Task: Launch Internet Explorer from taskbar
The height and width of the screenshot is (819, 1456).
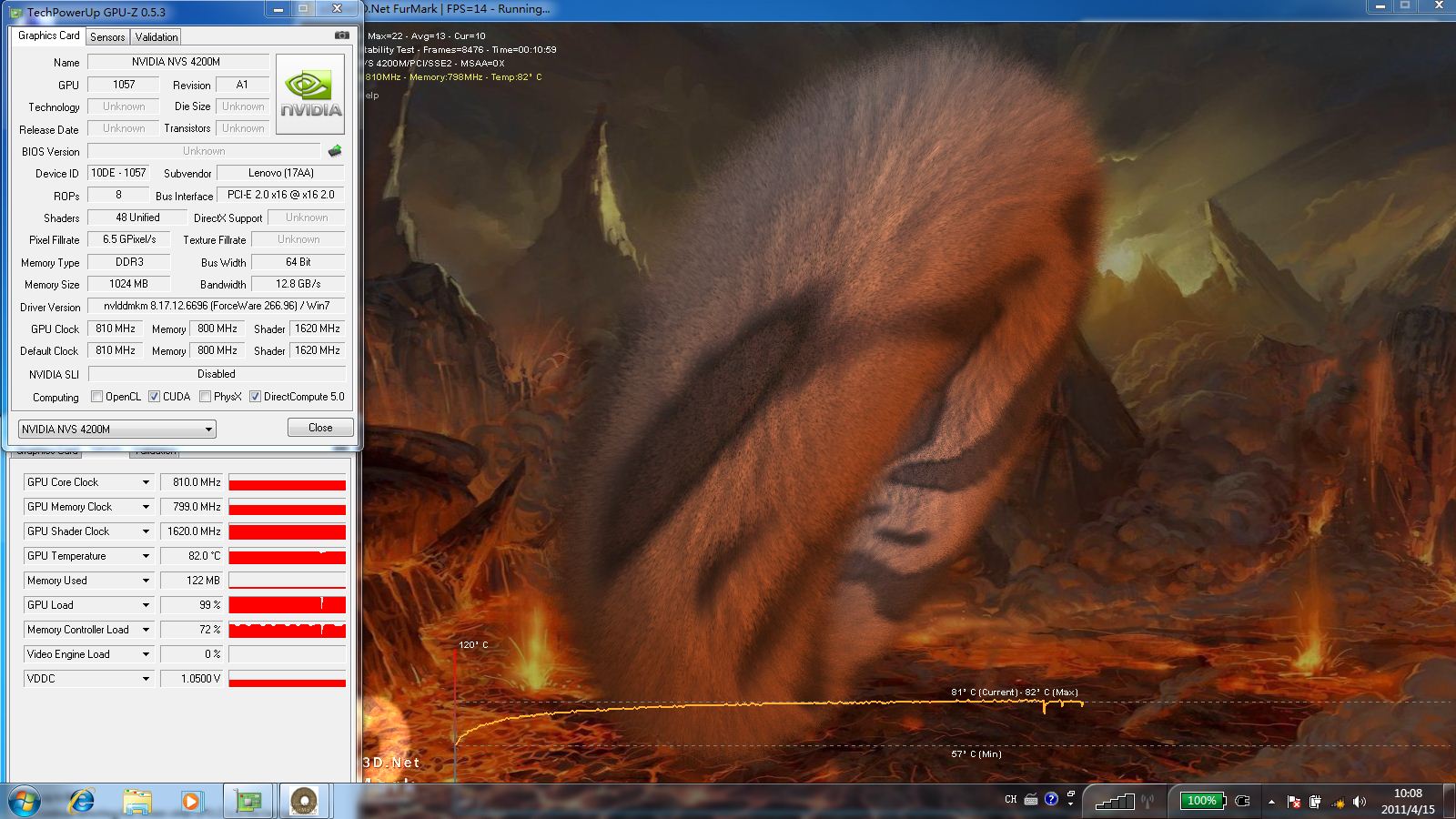Action: [82, 801]
